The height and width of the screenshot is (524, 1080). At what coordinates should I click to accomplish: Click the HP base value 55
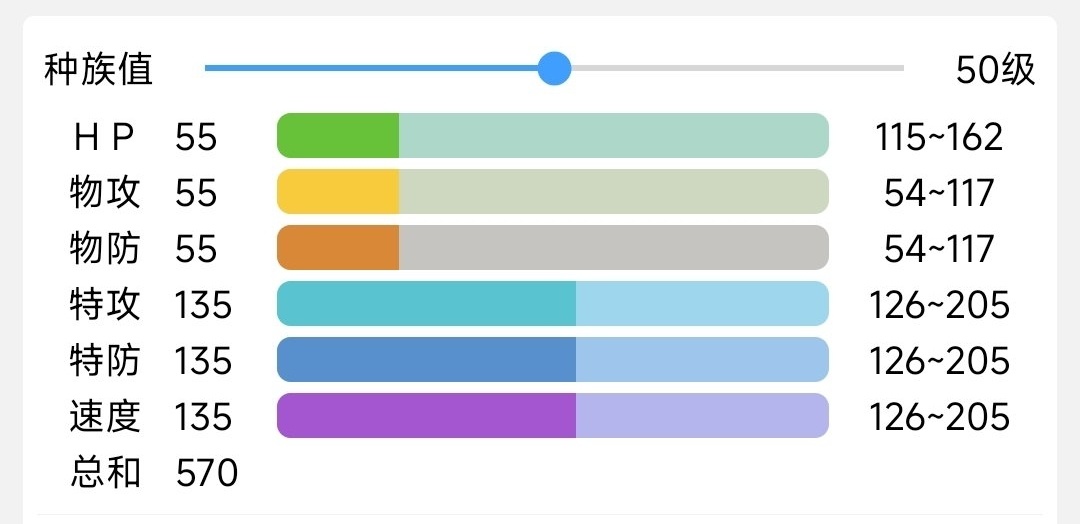click(x=196, y=137)
